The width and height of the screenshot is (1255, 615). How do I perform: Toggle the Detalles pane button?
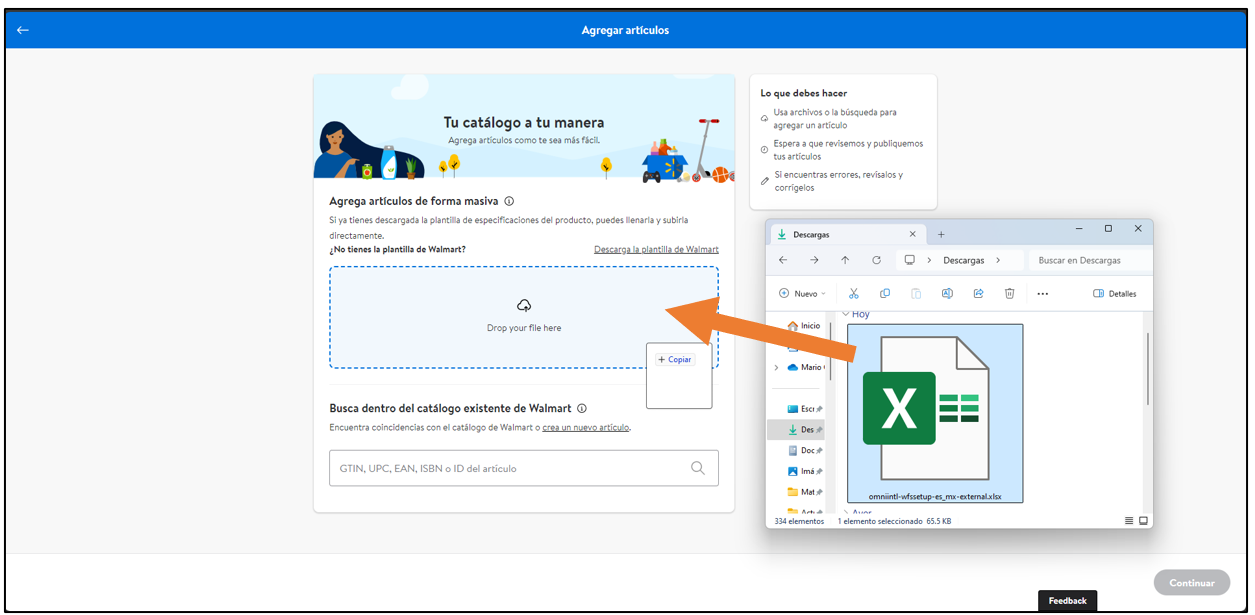click(1115, 294)
